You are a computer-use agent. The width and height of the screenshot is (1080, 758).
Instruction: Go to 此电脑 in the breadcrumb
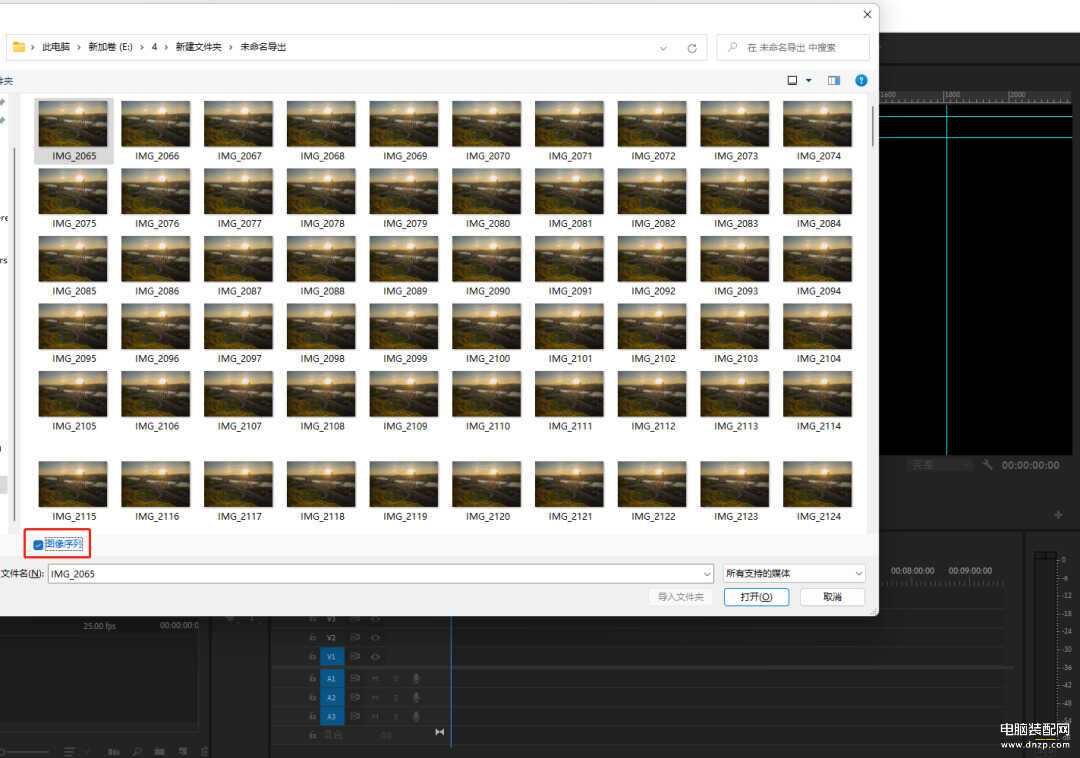click(x=56, y=47)
